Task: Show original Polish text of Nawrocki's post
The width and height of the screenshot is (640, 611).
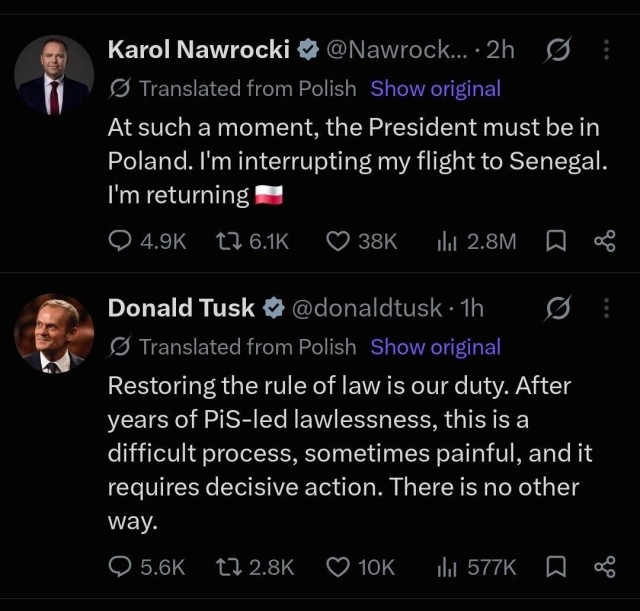Action: click(x=436, y=89)
